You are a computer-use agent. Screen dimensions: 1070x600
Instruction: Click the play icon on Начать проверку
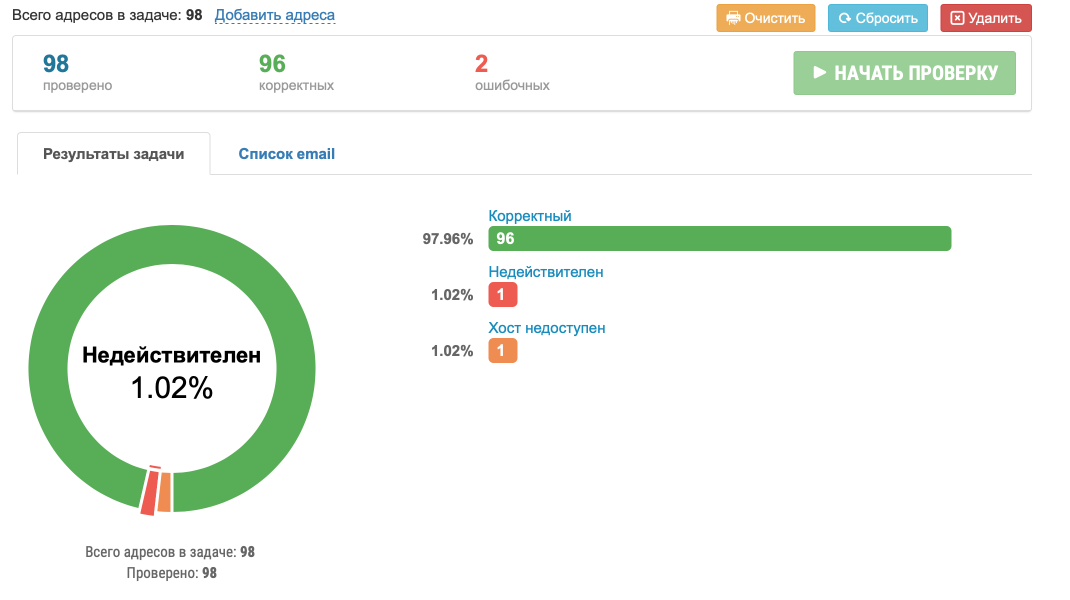point(820,73)
